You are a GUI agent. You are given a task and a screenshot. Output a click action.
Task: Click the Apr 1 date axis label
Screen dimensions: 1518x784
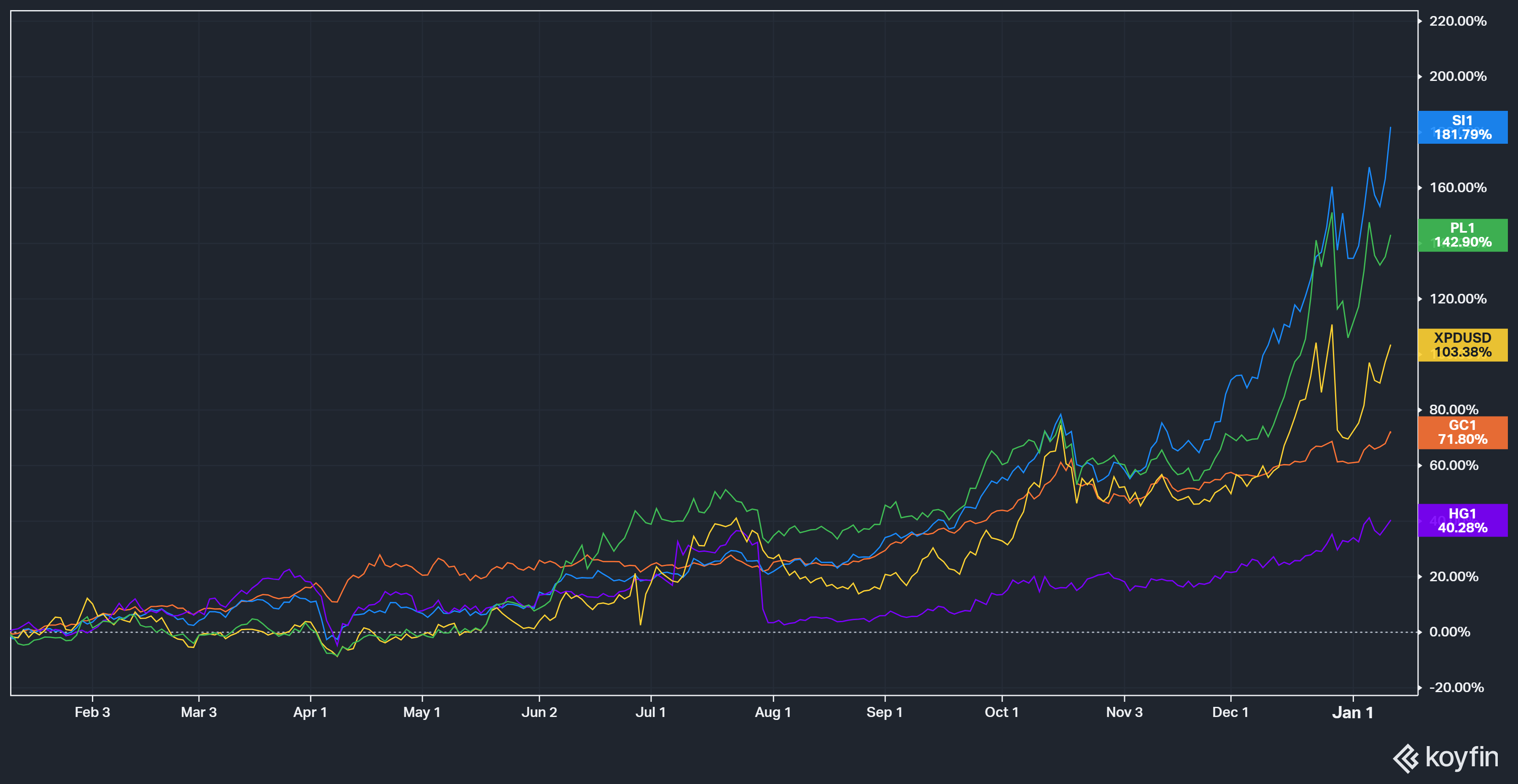(x=310, y=712)
